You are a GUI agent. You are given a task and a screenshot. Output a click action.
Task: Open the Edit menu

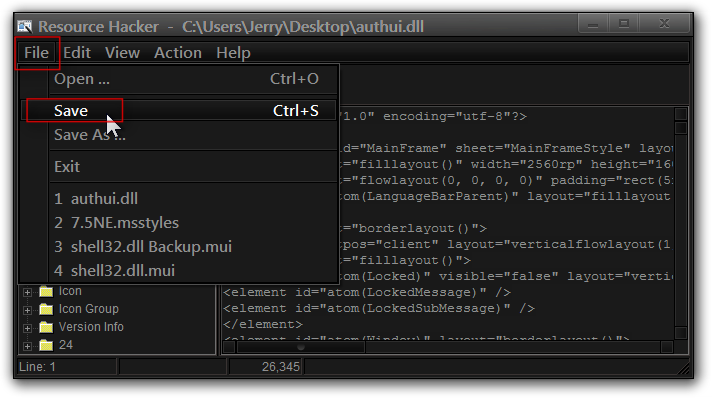click(77, 53)
